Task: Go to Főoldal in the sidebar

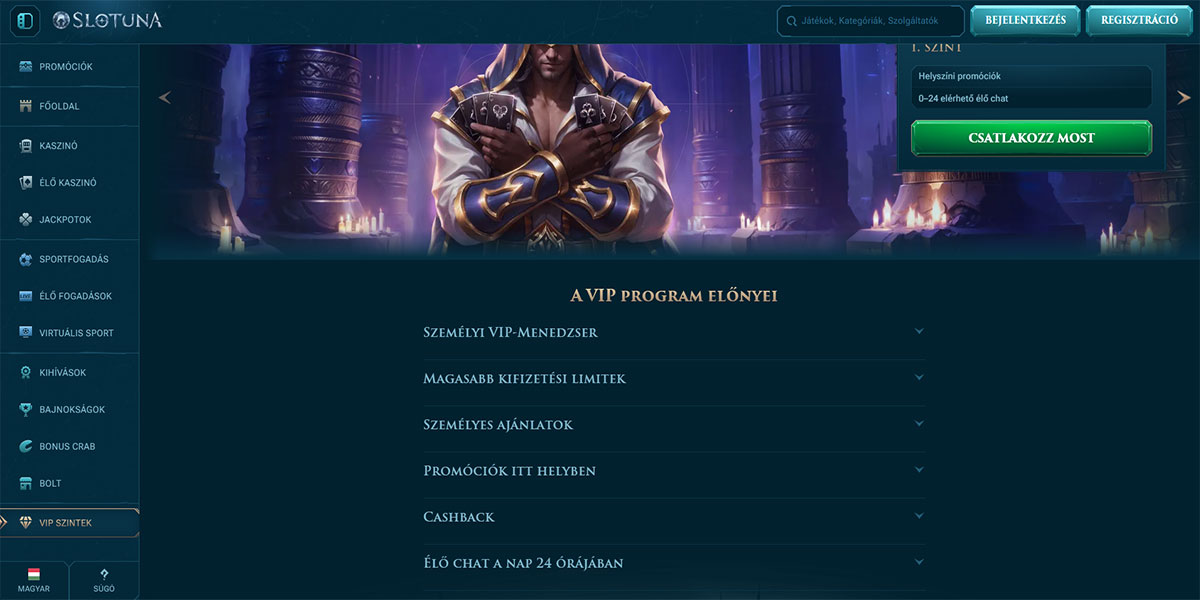Action: pyautogui.click(x=59, y=106)
